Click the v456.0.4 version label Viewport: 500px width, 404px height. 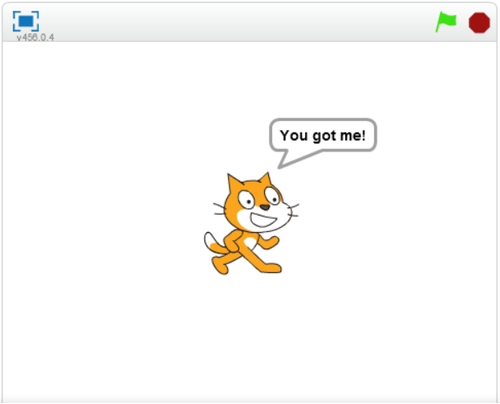point(35,37)
